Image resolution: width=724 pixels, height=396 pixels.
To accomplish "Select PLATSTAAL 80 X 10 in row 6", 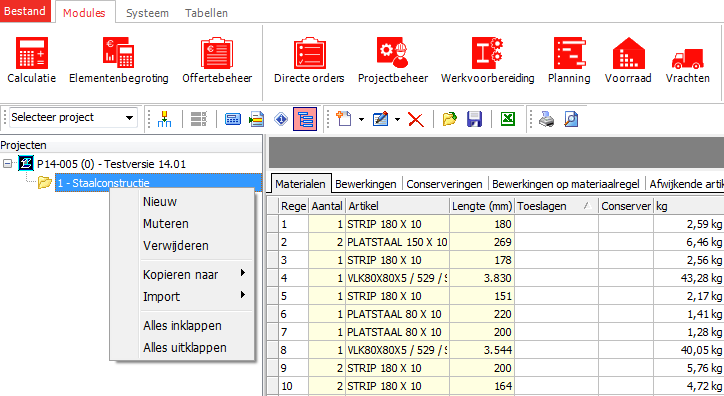I will click(397, 314).
